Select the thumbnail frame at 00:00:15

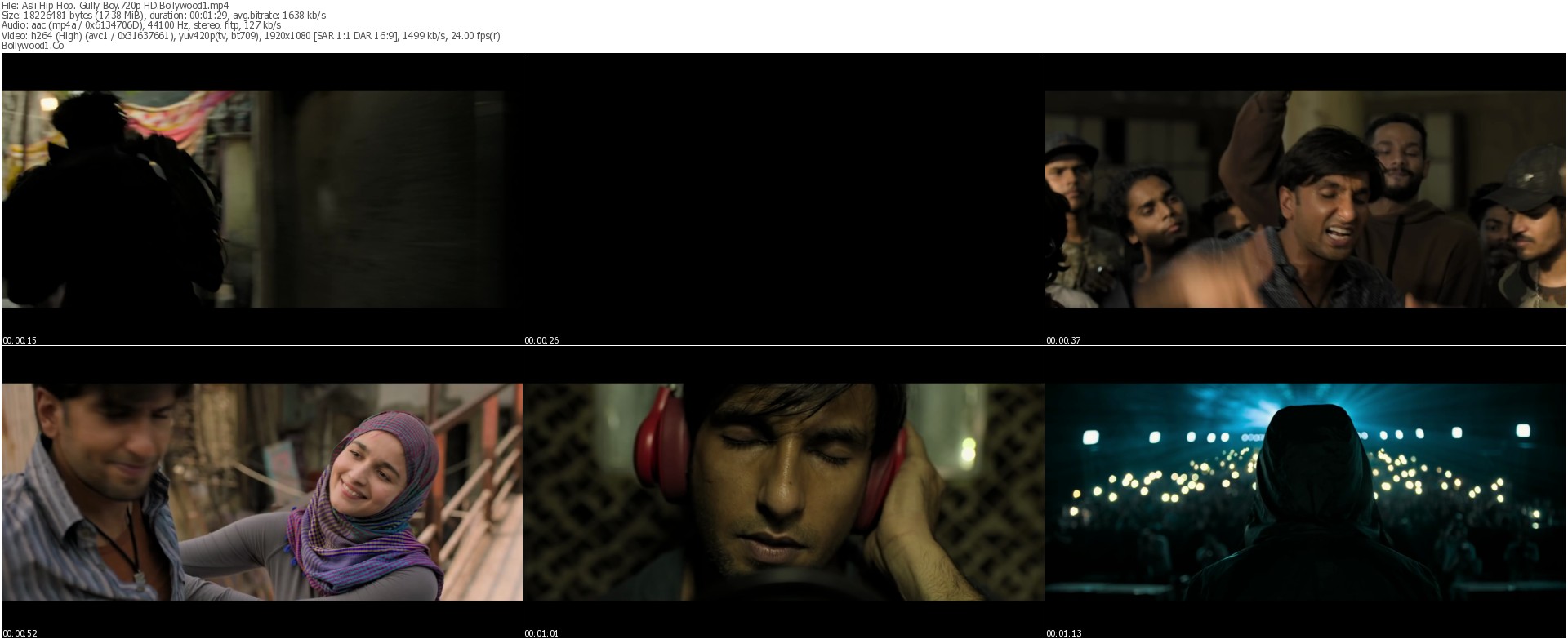coord(261,199)
